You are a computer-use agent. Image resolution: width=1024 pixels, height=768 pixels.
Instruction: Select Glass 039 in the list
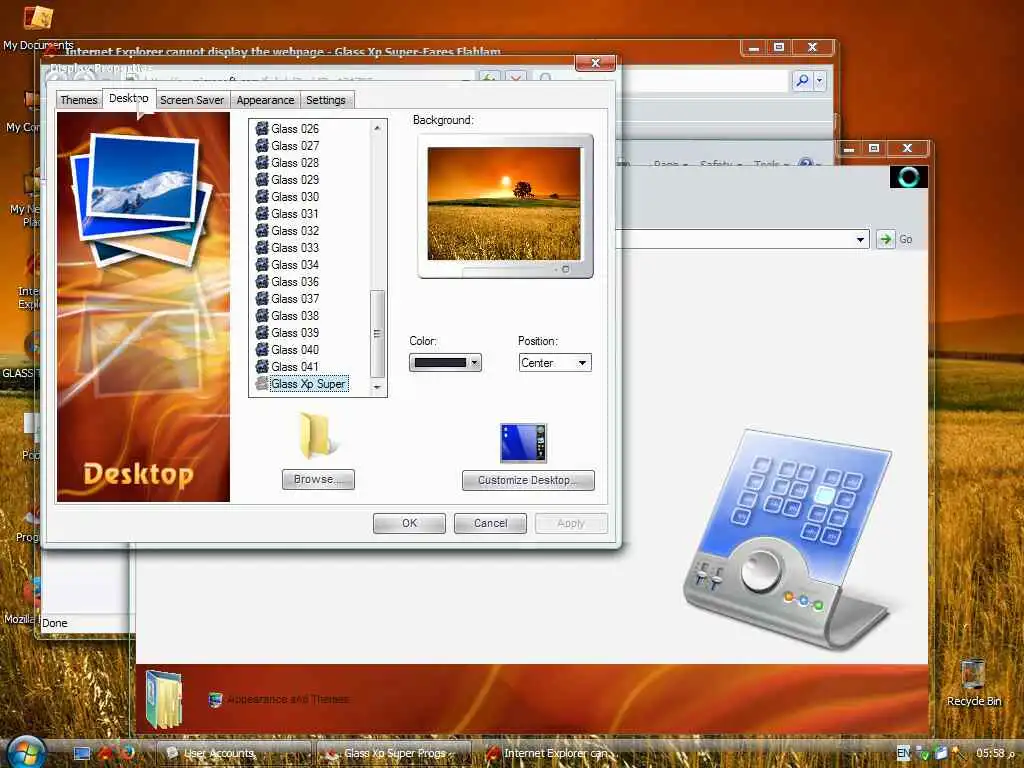295,332
